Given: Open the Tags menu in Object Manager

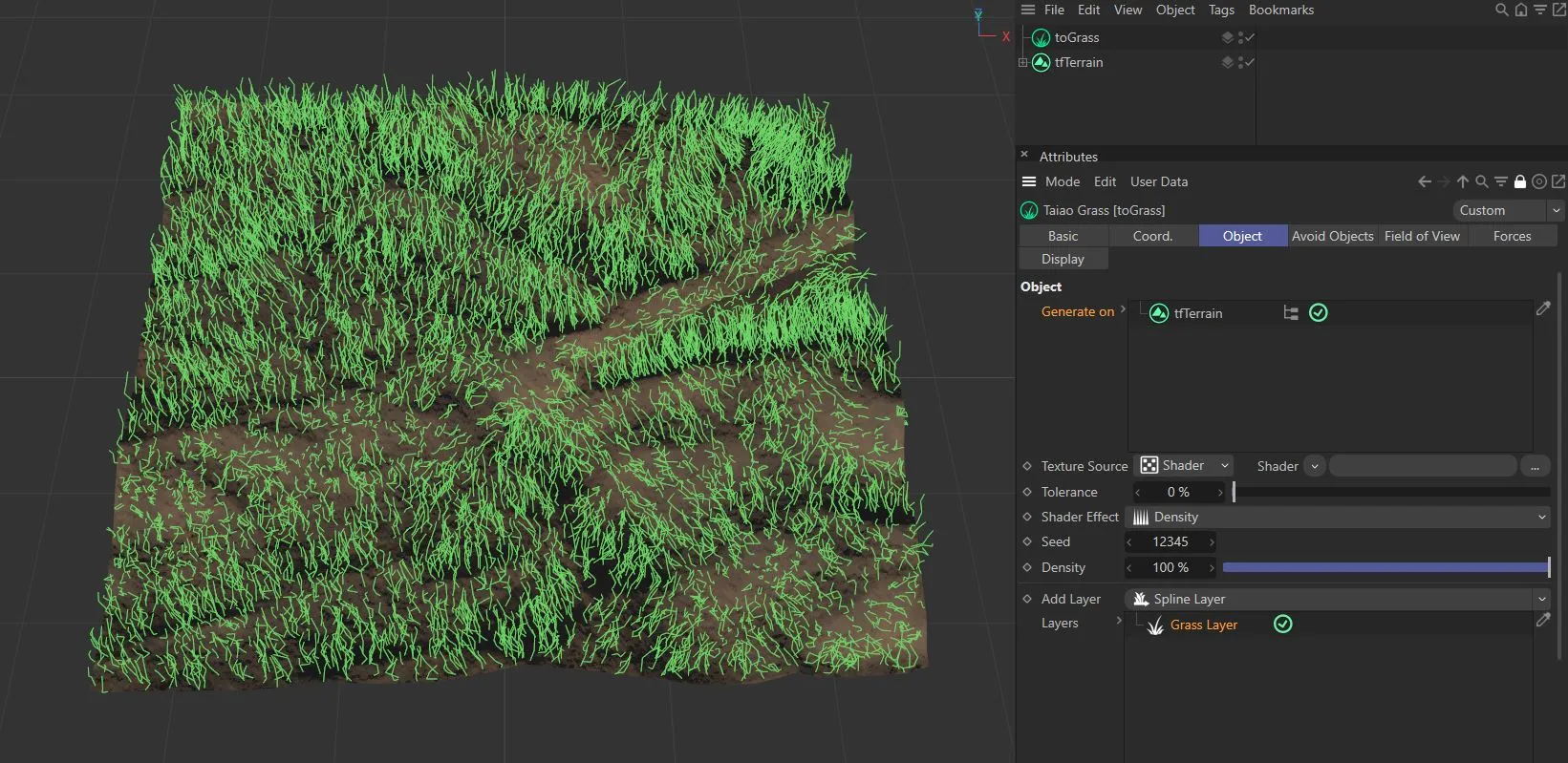Looking at the screenshot, I should tap(1221, 10).
